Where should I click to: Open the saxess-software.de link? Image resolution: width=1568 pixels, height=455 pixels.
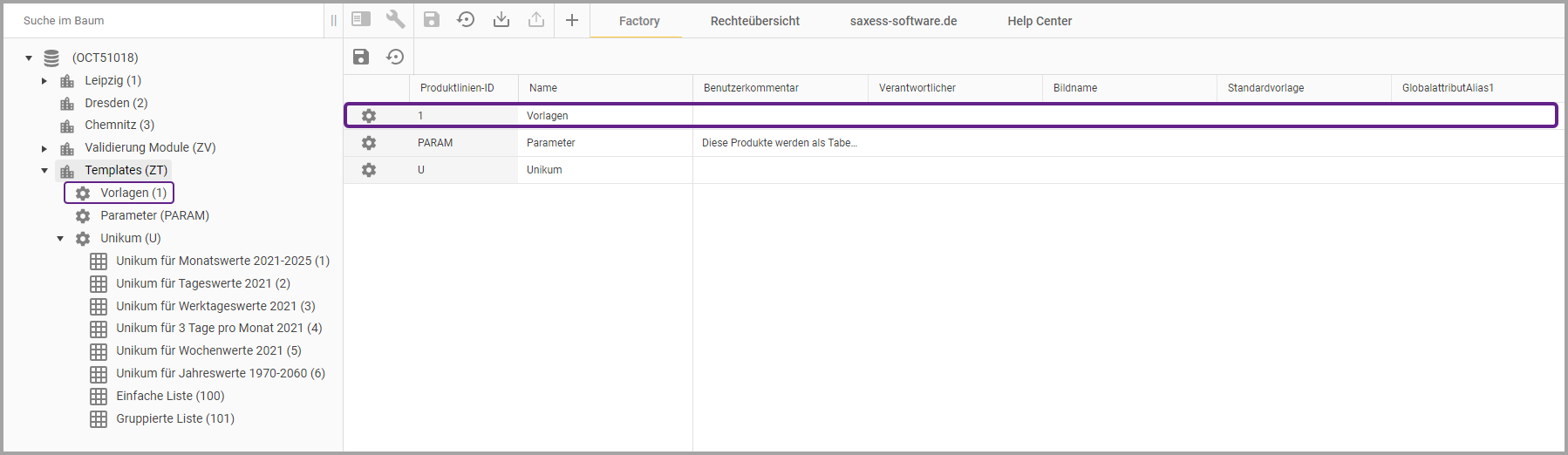903,21
